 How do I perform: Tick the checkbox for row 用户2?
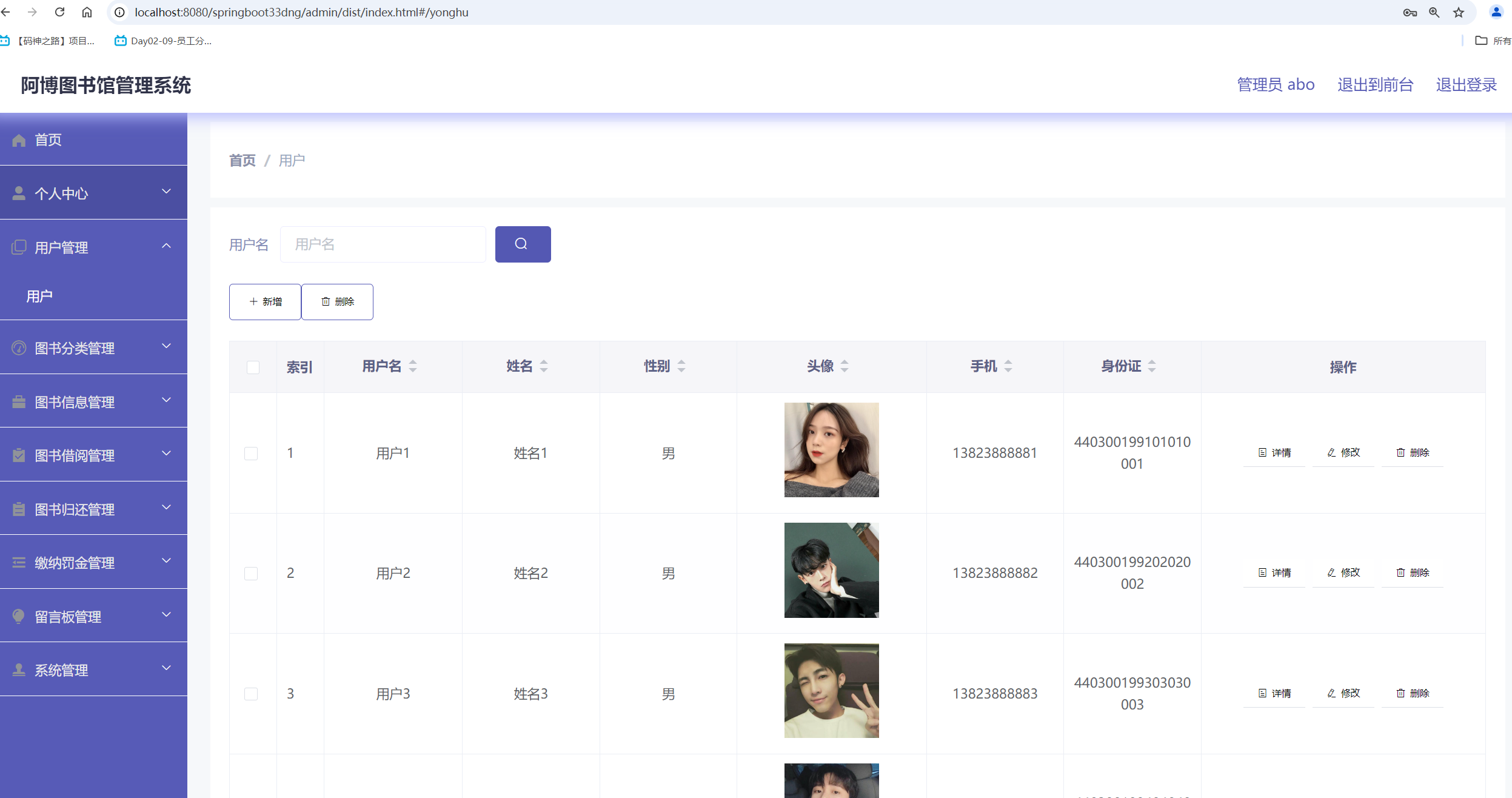pos(251,574)
